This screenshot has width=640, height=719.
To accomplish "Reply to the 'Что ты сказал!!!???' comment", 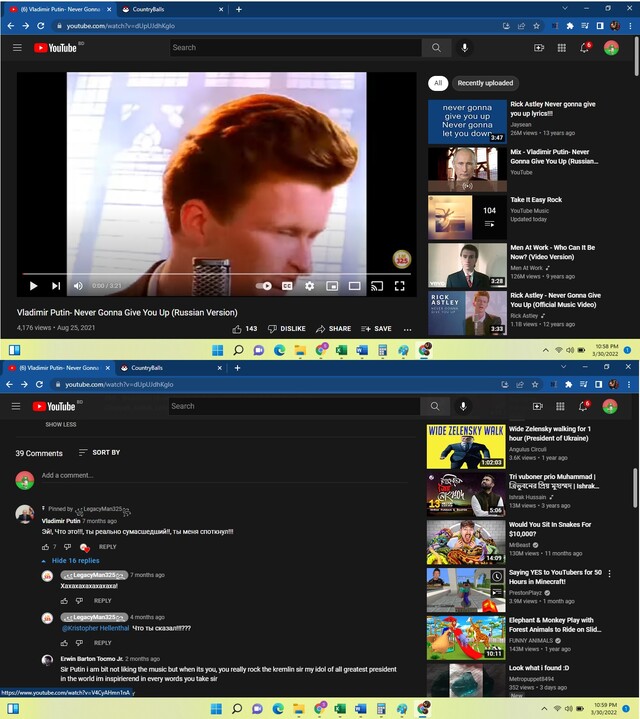I will 102,643.
